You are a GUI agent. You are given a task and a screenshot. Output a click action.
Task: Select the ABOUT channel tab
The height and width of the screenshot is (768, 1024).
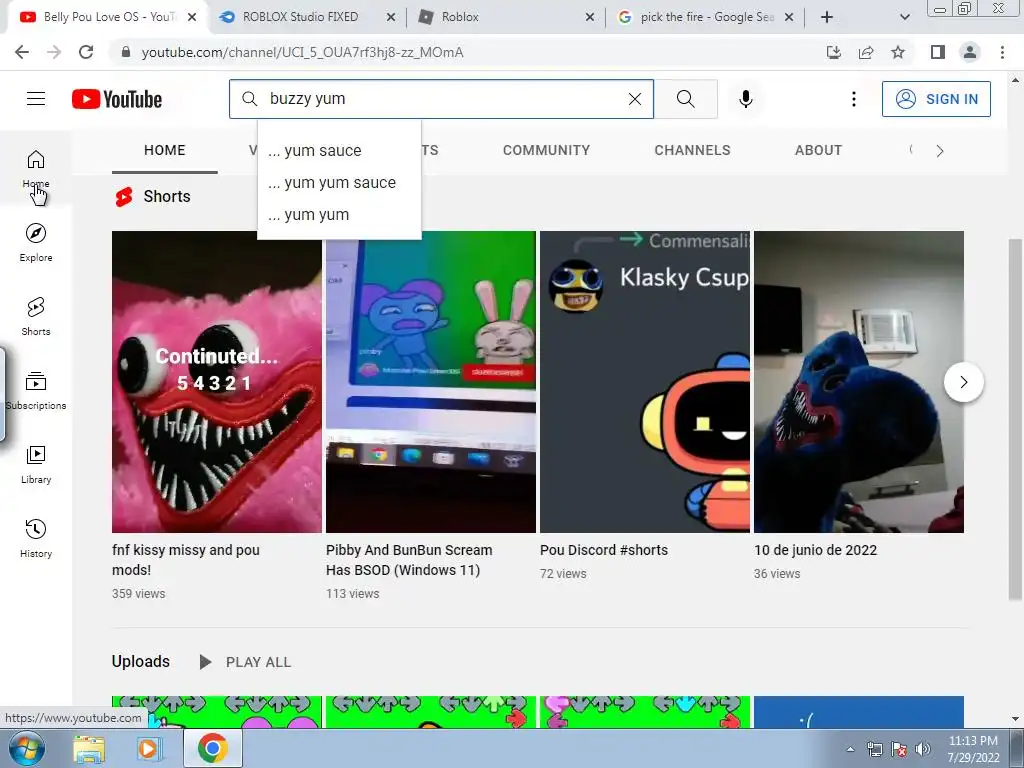(x=818, y=150)
